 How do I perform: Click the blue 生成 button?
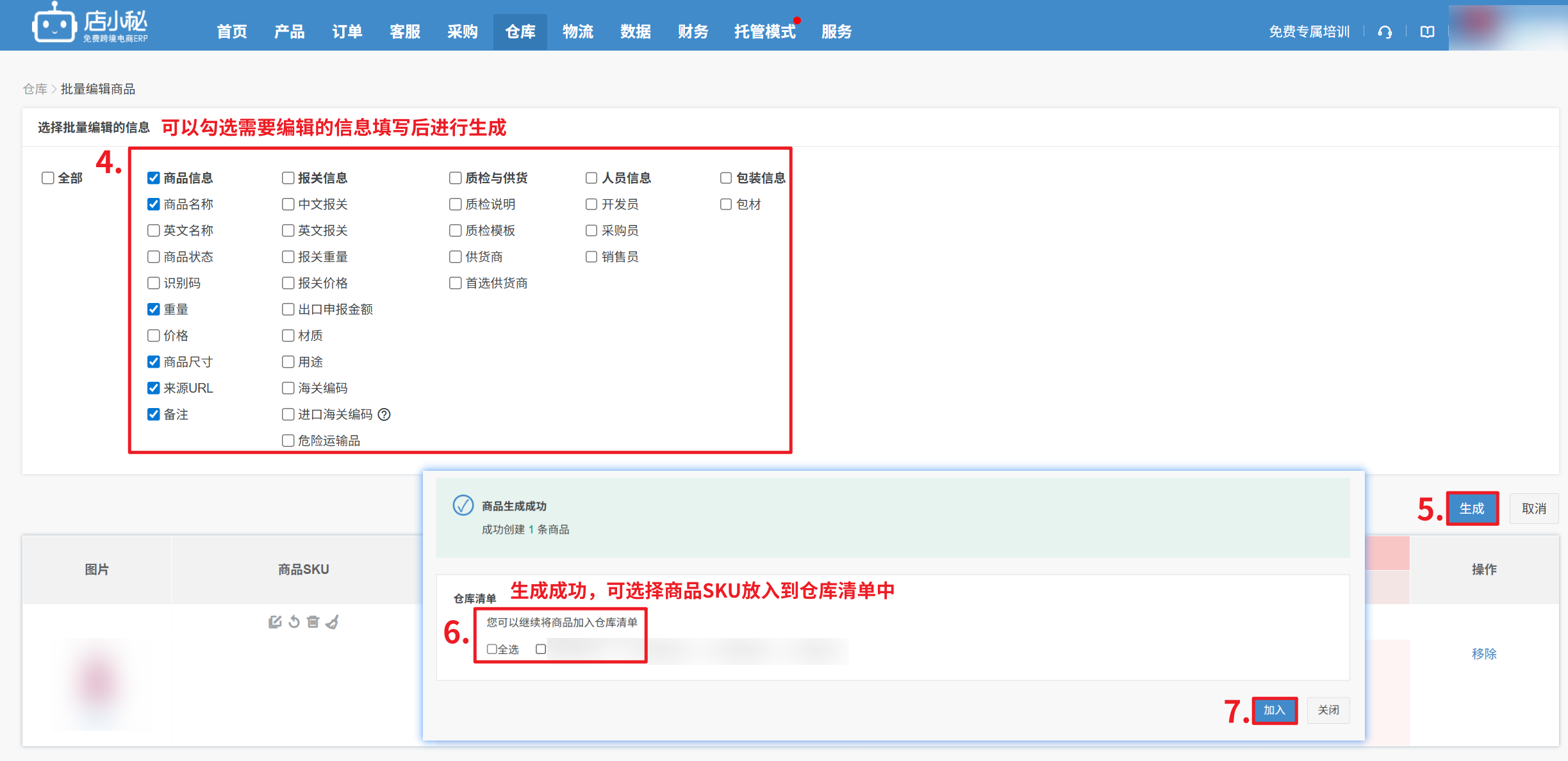pyautogui.click(x=1472, y=509)
